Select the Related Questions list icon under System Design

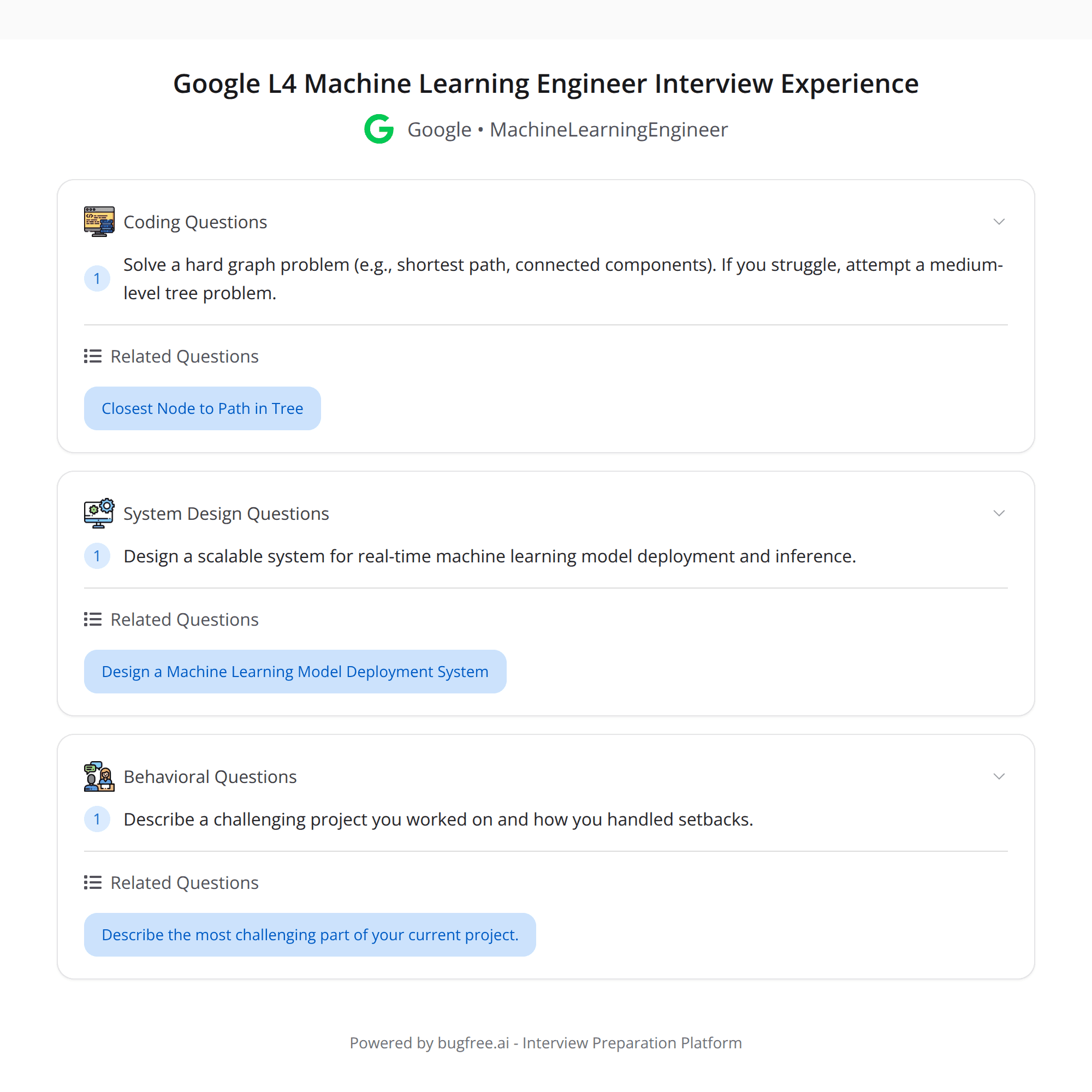92,619
